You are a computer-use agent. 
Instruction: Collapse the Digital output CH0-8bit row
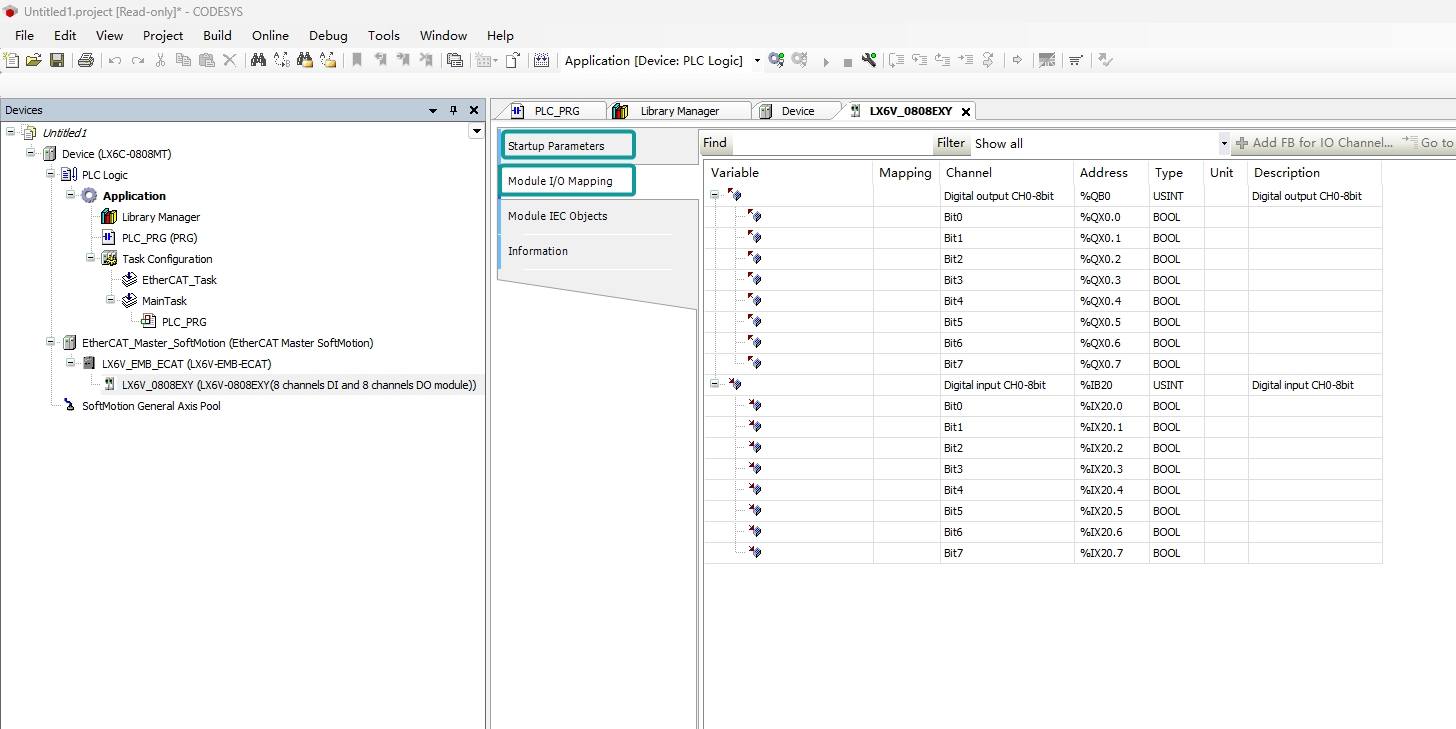(x=715, y=196)
